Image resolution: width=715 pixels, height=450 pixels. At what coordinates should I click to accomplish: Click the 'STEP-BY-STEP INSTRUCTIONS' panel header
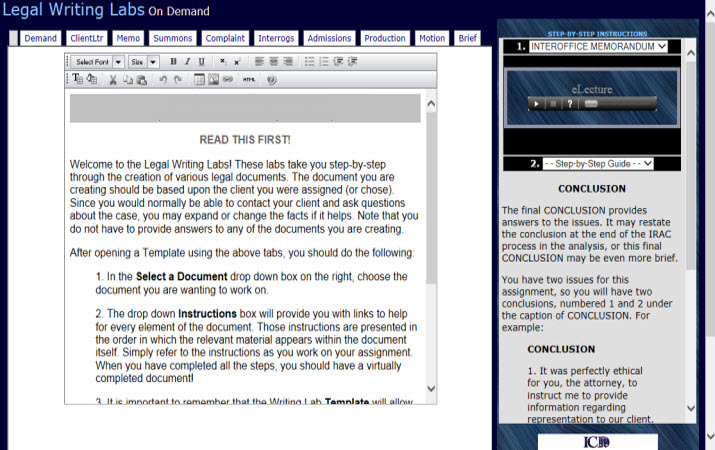point(597,34)
